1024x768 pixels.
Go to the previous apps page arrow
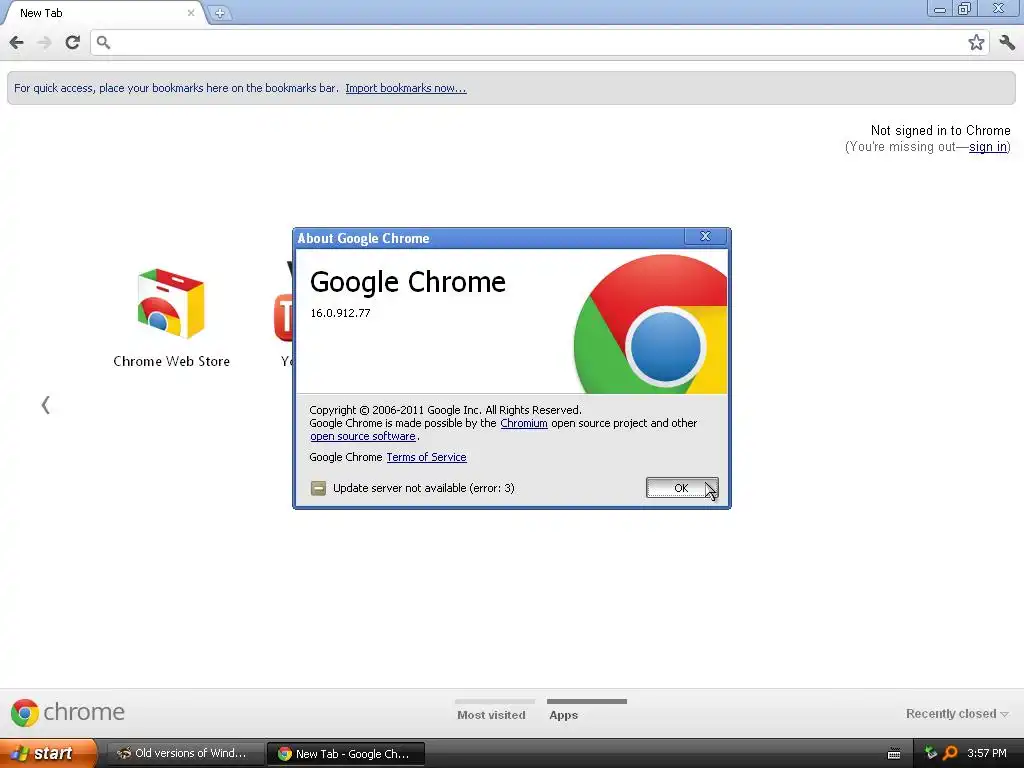tap(45, 405)
